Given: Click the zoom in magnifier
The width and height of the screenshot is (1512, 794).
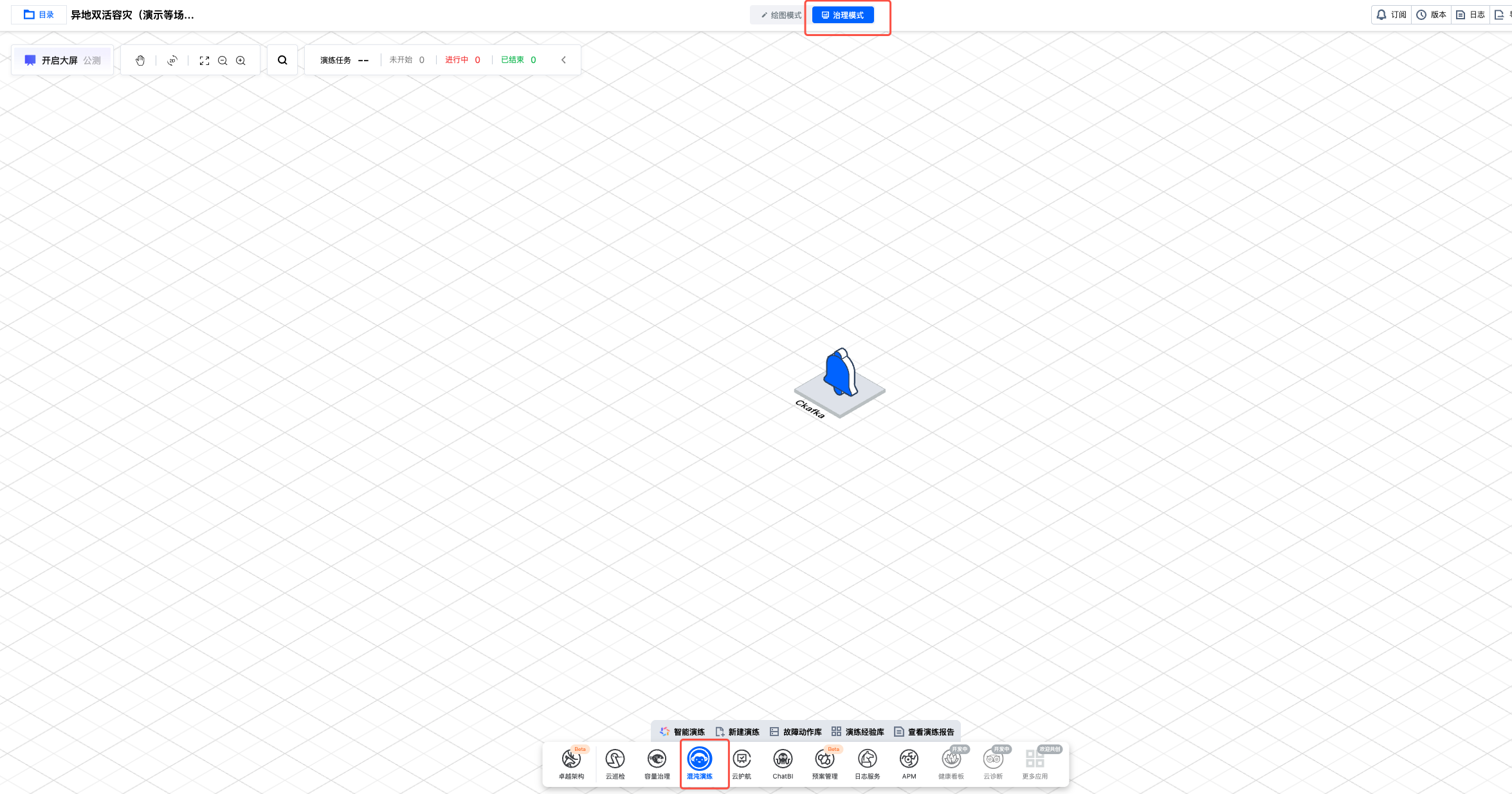Looking at the screenshot, I should click(x=241, y=60).
